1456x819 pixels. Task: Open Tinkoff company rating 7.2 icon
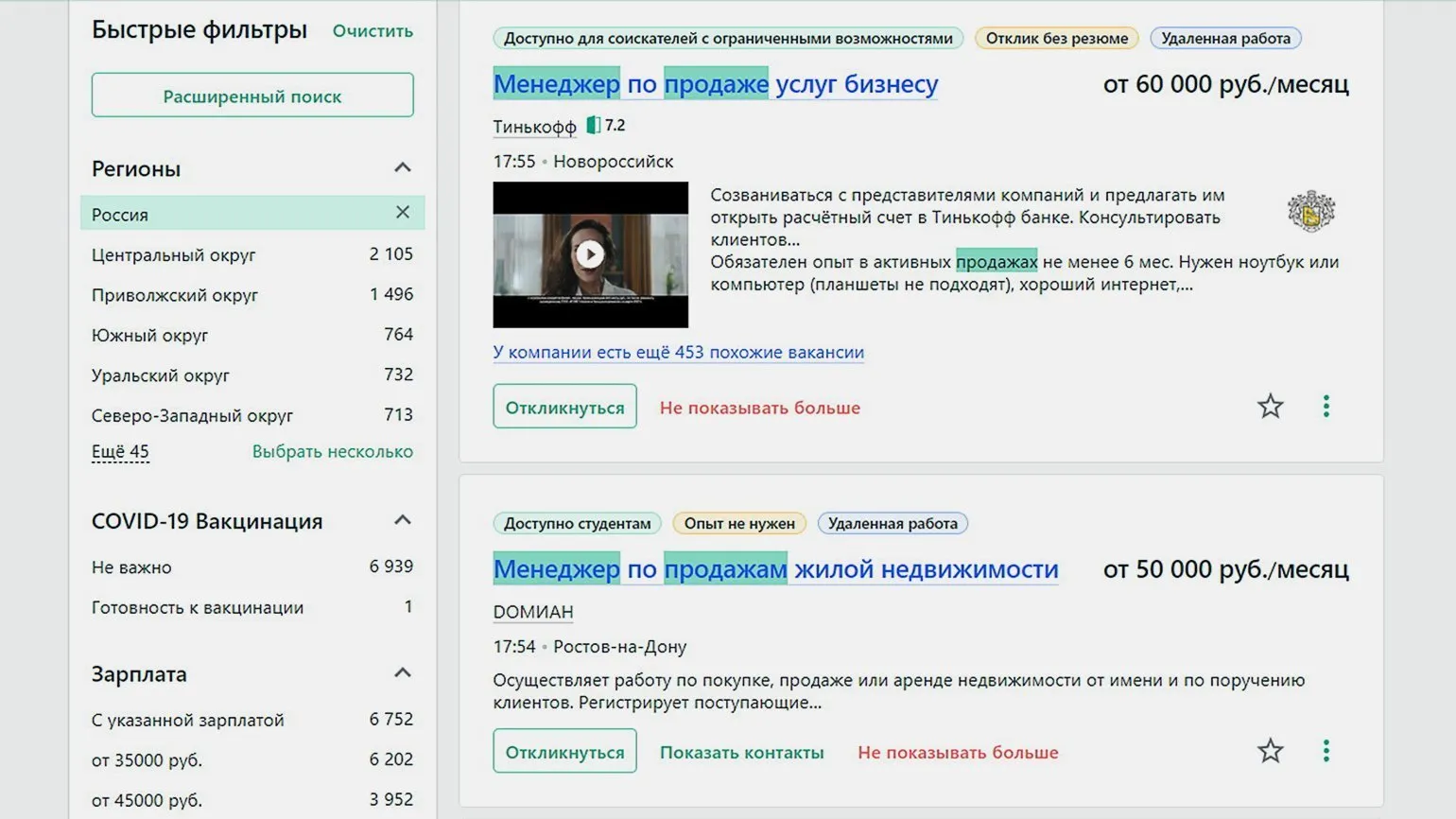pos(595,125)
